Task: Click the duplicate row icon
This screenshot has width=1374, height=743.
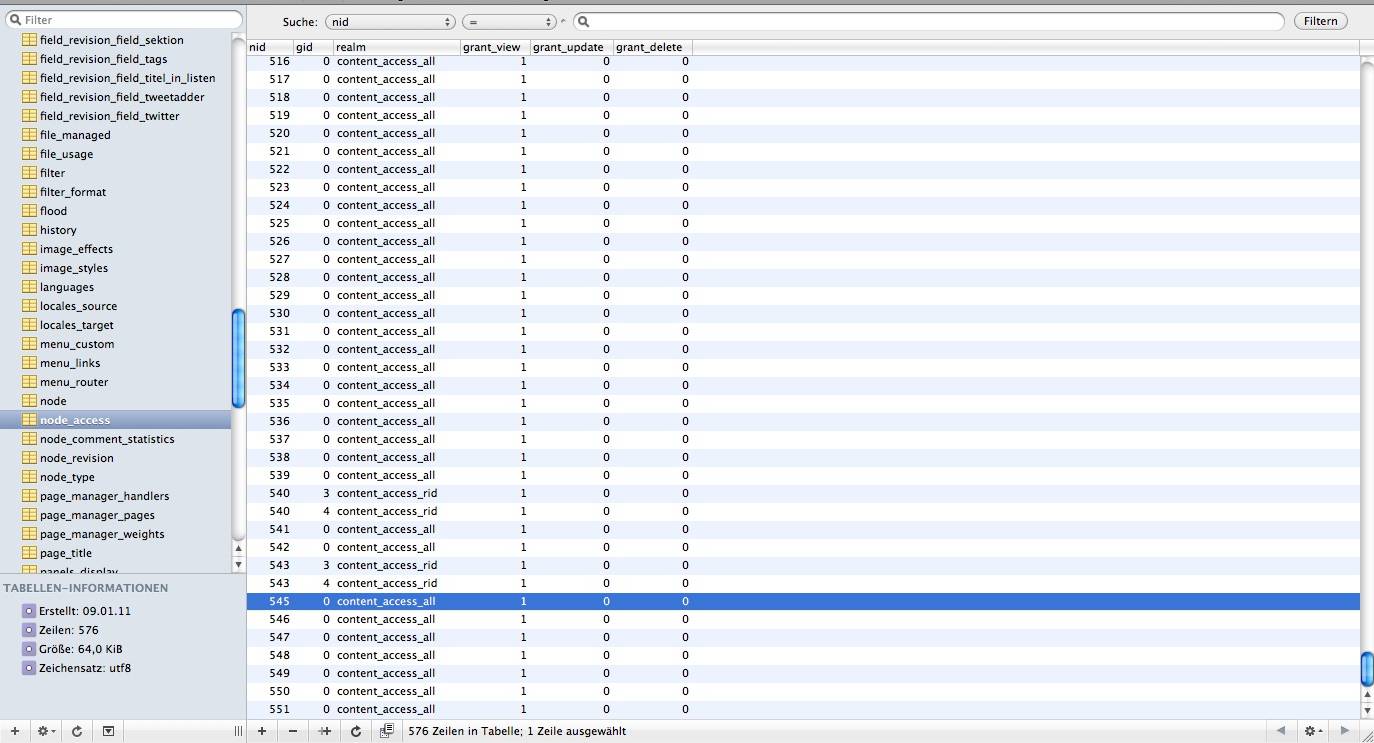Action: (324, 731)
